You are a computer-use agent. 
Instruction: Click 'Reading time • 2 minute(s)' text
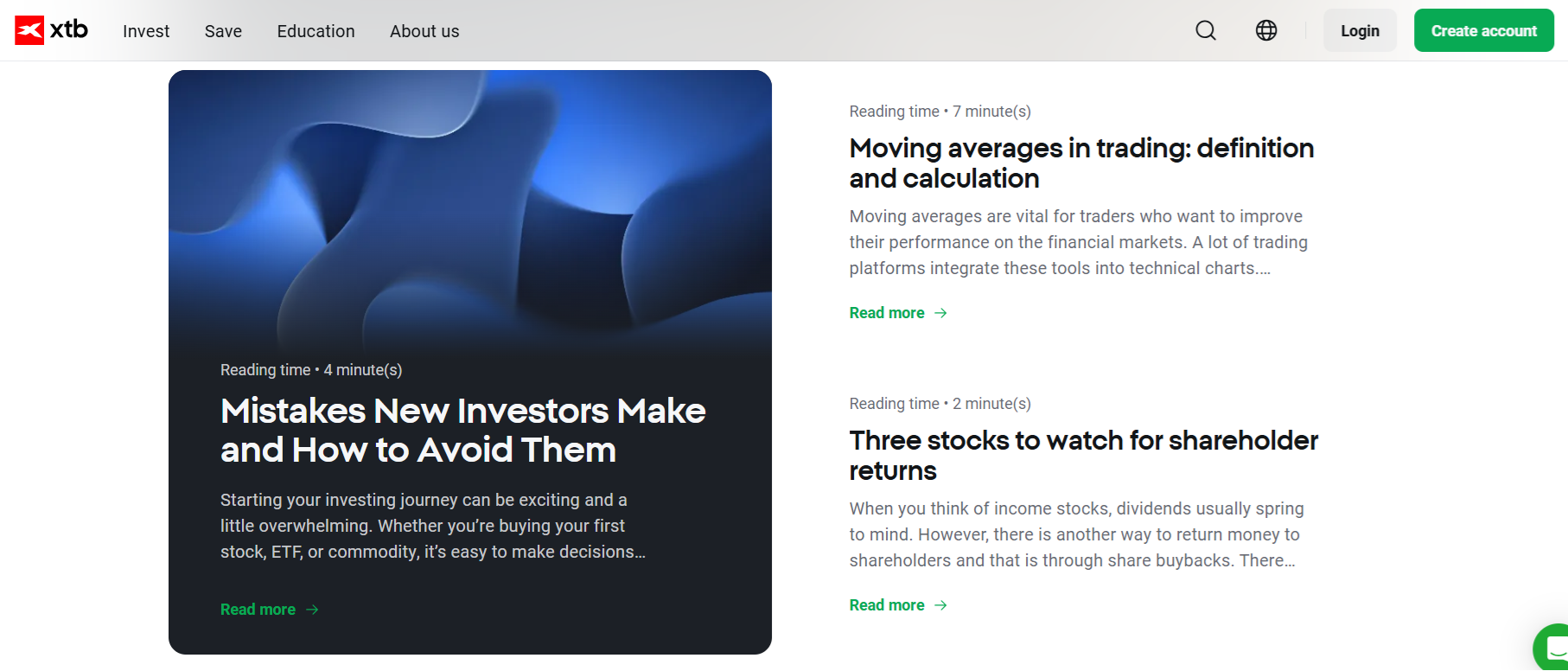(x=940, y=404)
